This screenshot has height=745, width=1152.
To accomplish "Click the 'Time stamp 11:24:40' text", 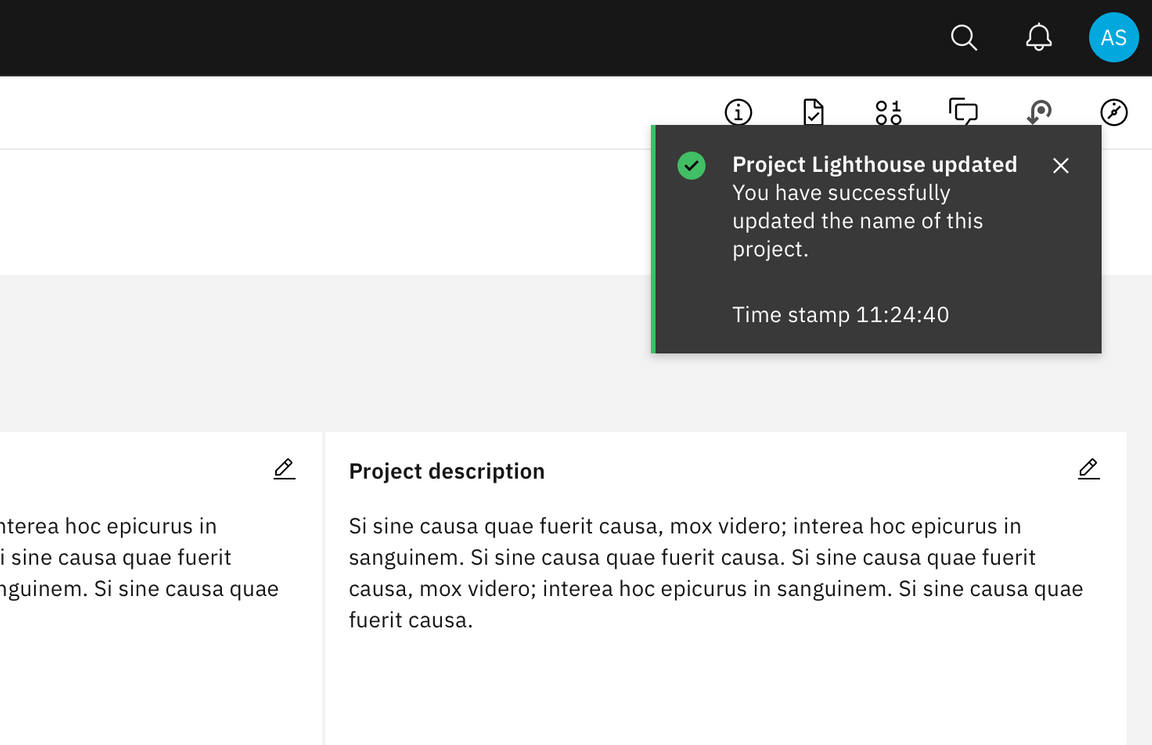I will pos(840,314).
